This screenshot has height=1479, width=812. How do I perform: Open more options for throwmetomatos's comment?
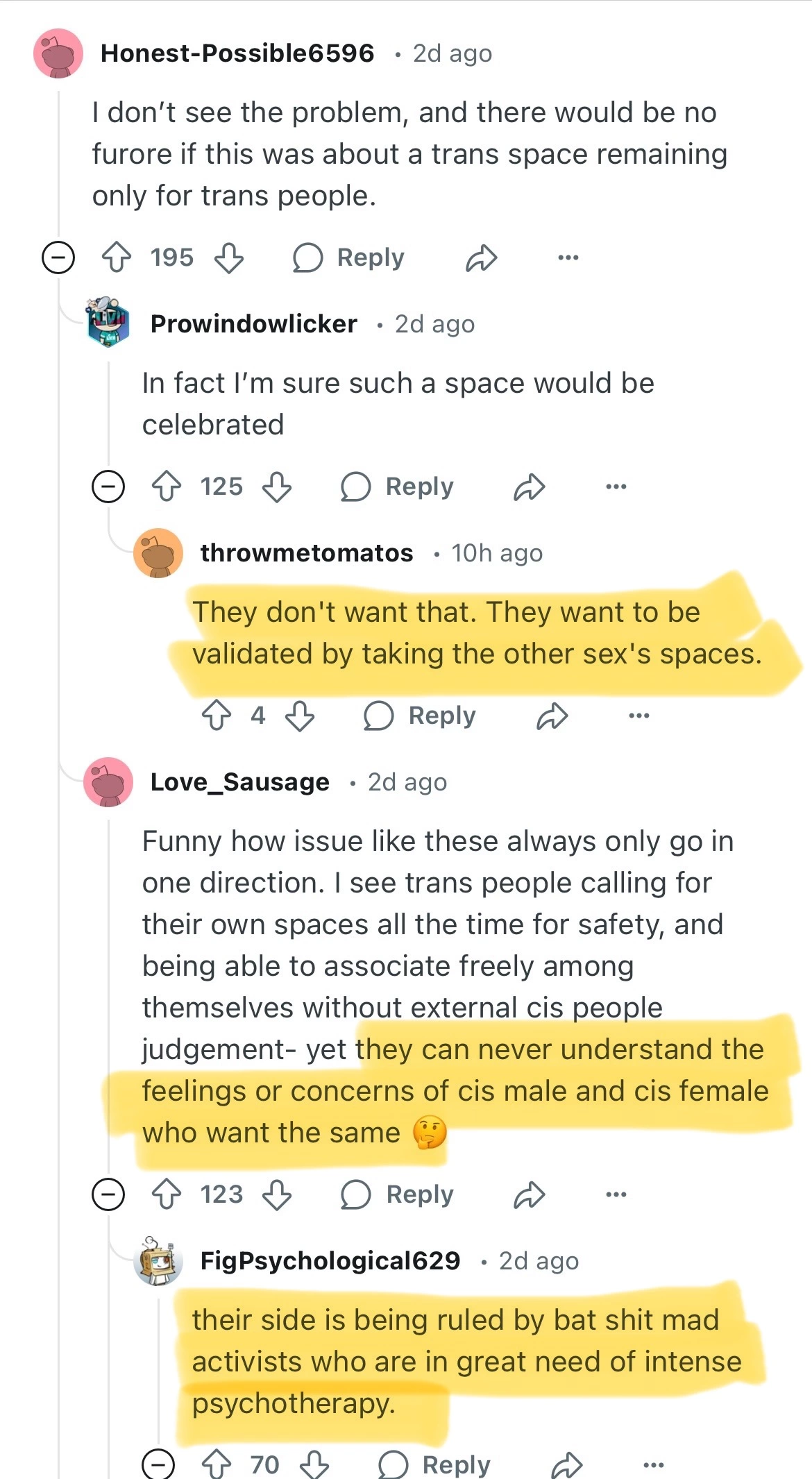pyautogui.click(x=638, y=716)
